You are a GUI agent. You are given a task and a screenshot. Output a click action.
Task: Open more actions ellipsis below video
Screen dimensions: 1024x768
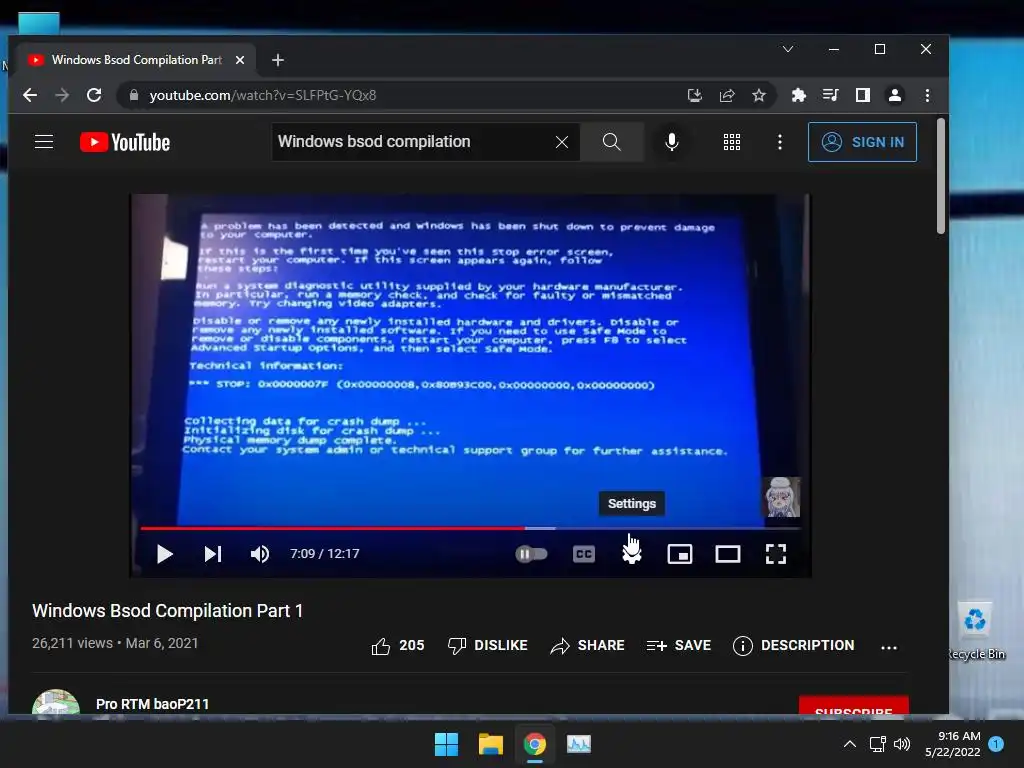pos(889,647)
